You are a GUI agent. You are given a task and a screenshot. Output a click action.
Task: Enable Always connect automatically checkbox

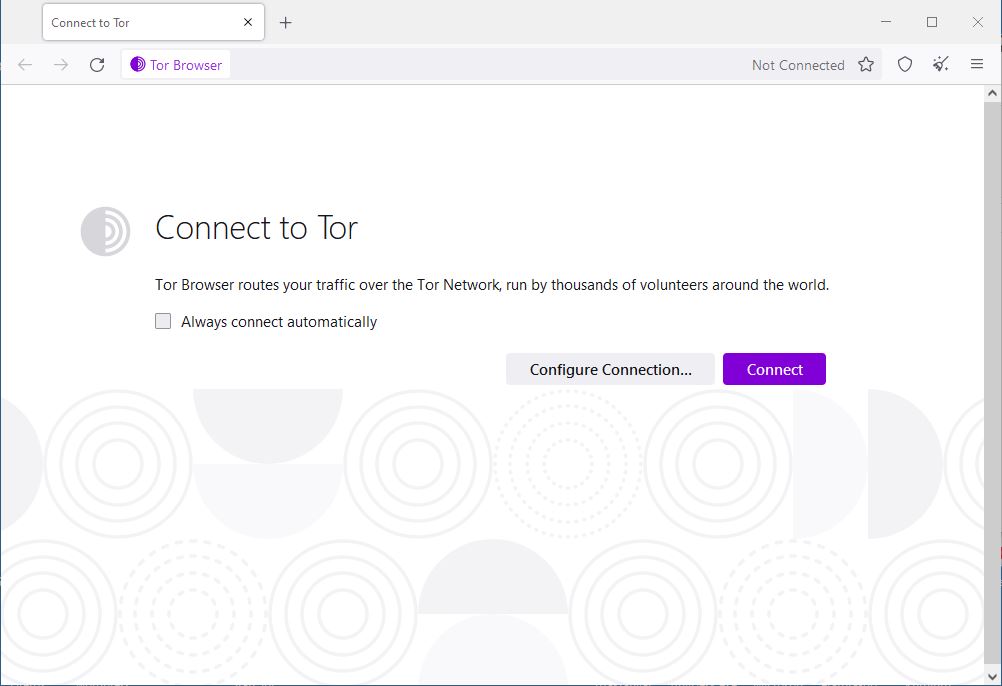click(x=163, y=321)
